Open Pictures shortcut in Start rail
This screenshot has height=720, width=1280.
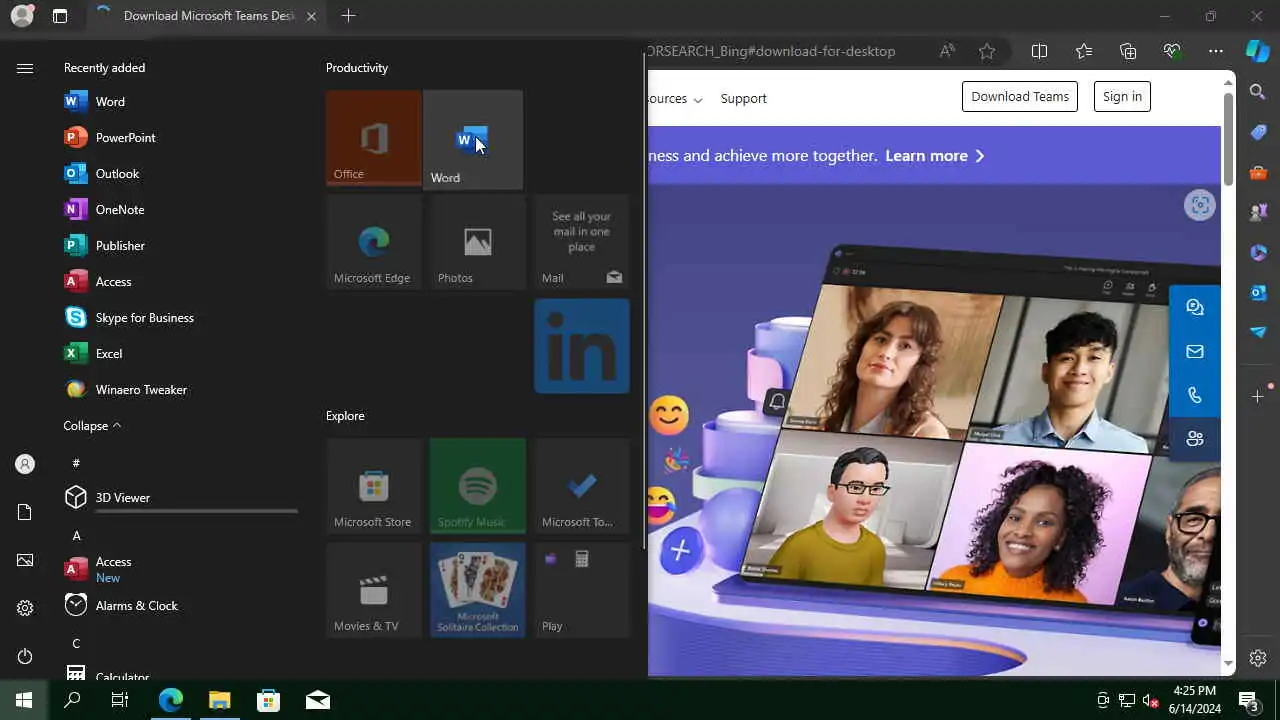25,560
